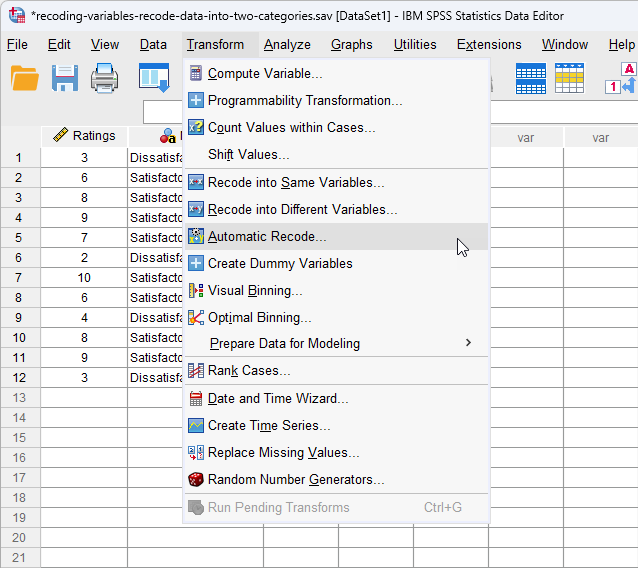Click the Print toolbar icon

(x=105, y=78)
